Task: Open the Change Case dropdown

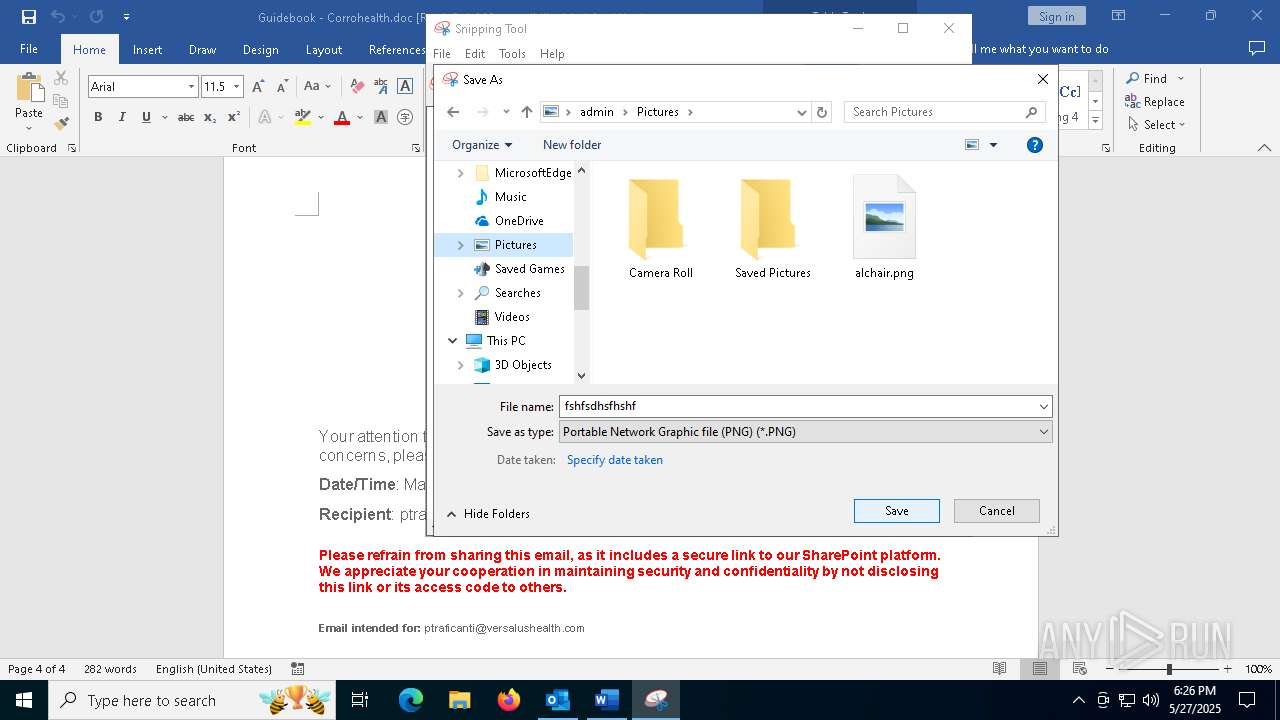Action: pyautogui.click(x=317, y=87)
